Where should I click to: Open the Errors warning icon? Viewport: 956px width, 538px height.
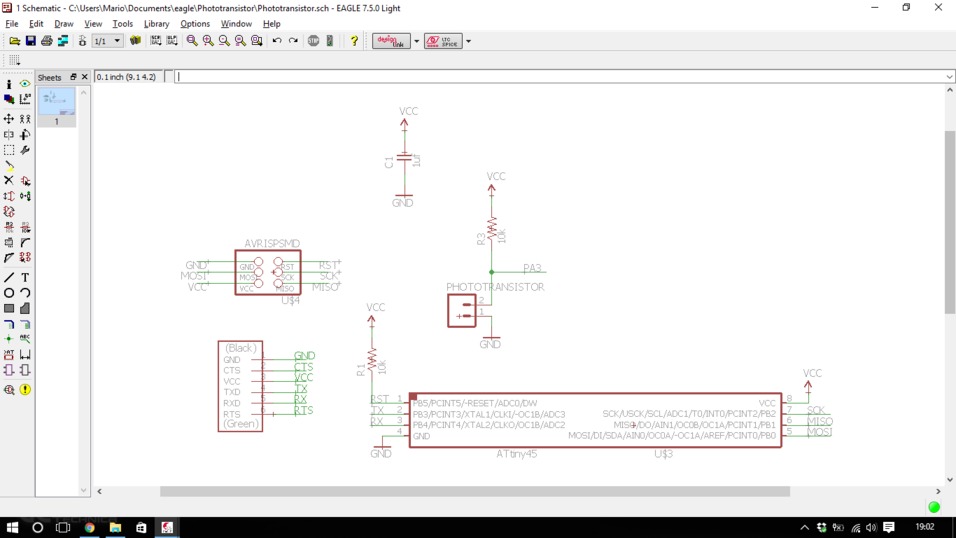25,389
